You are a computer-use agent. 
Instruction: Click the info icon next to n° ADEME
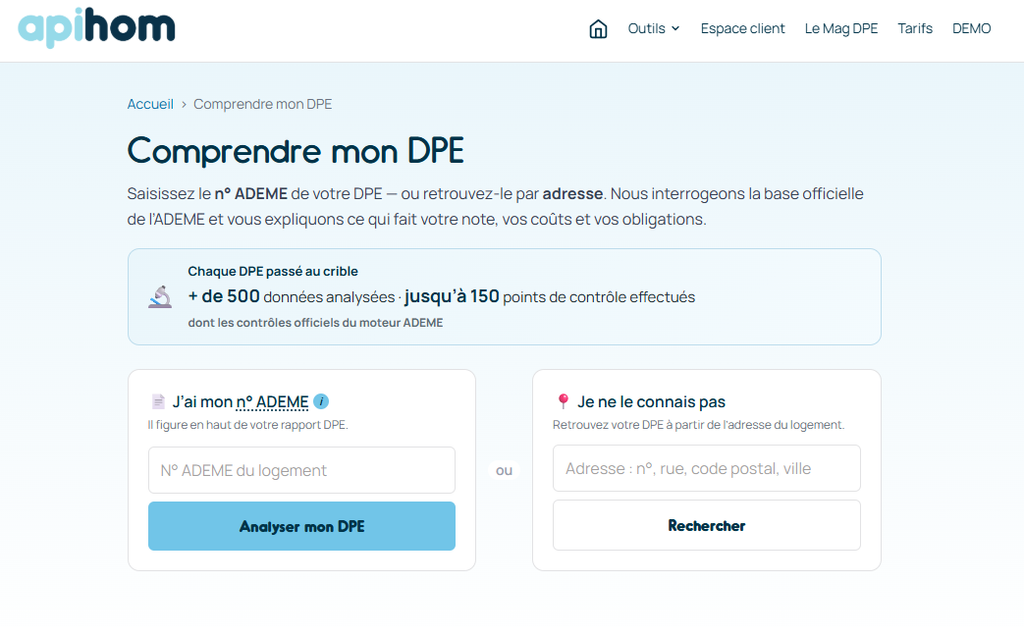pyautogui.click(x=321, y=402)
